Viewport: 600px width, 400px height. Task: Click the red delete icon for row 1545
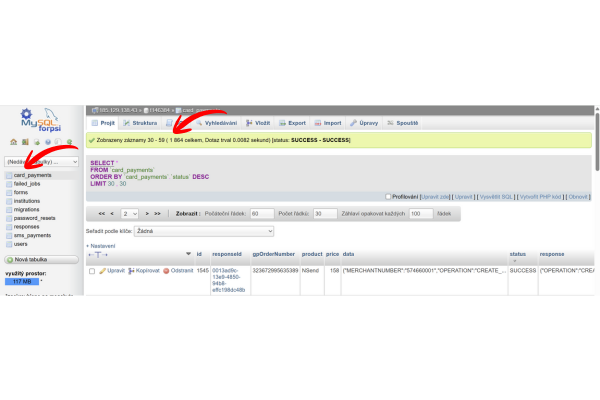click(166, 270)
